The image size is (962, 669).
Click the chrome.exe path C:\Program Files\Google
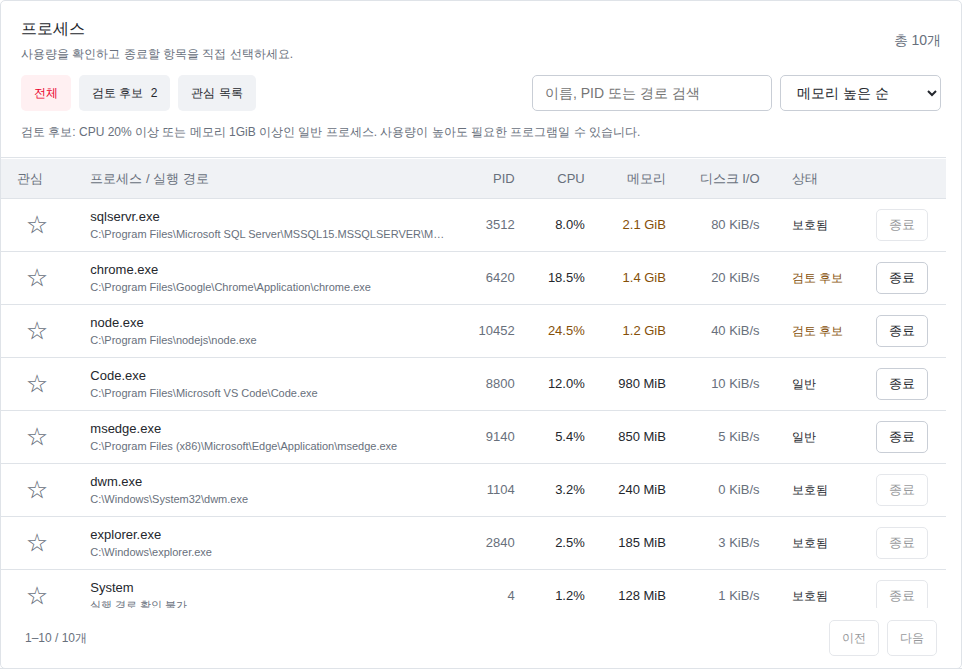[x=230, y=287]
